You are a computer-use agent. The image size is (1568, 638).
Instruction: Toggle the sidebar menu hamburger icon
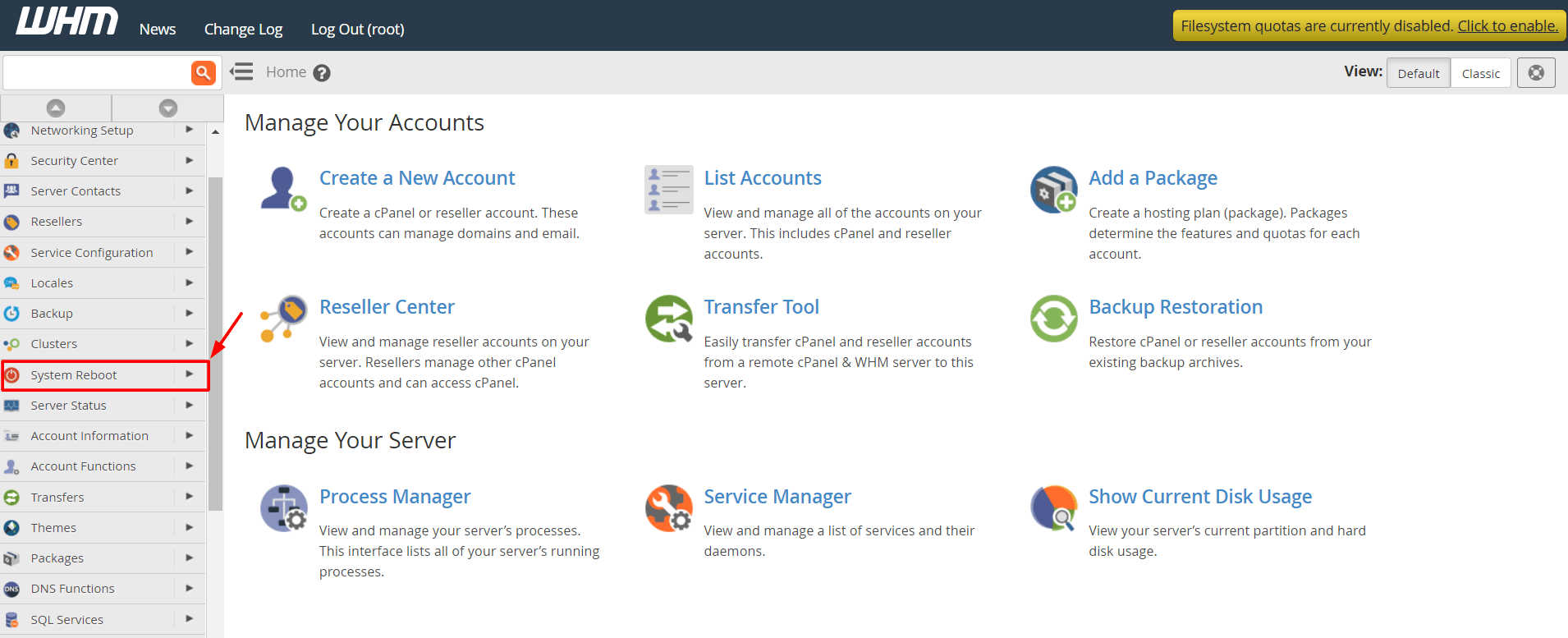(x=241, y=71)
